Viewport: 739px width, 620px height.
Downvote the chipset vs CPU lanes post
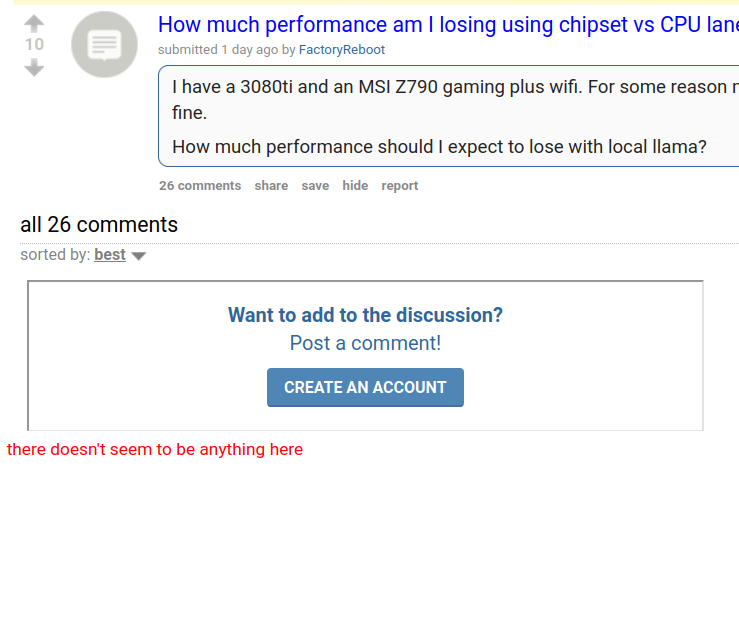coord(34,67)
